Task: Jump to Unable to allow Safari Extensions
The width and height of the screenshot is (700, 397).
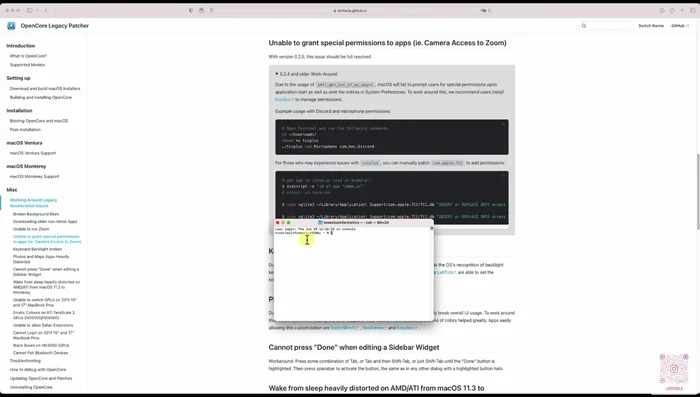Action: [x=43, y=326]
